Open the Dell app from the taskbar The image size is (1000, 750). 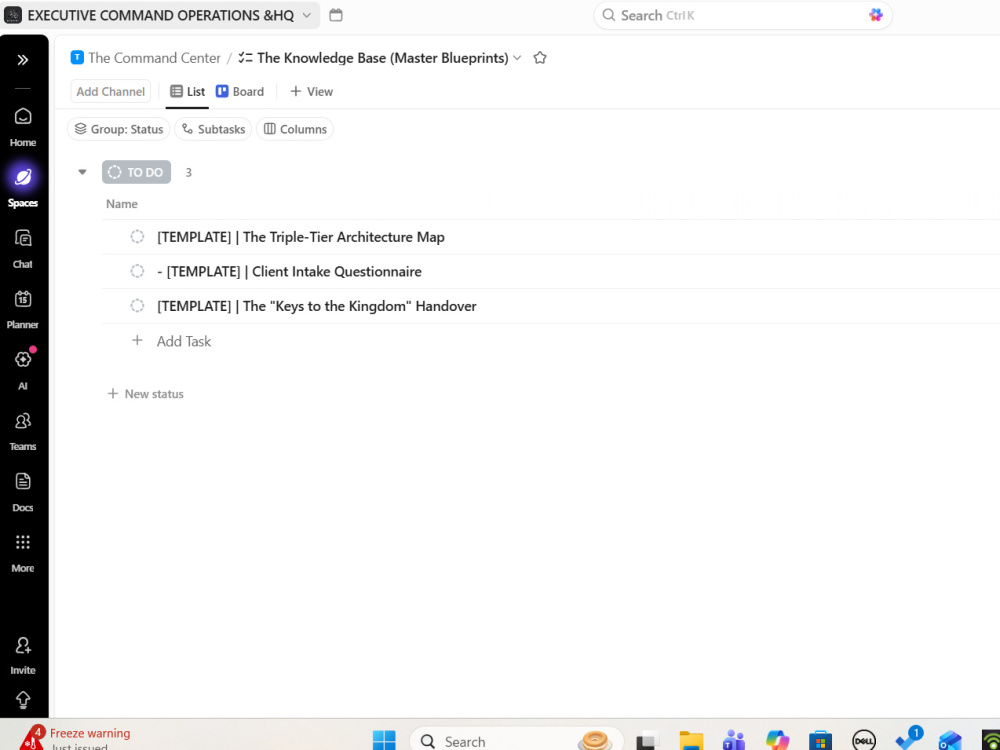(x=864, y=740)
